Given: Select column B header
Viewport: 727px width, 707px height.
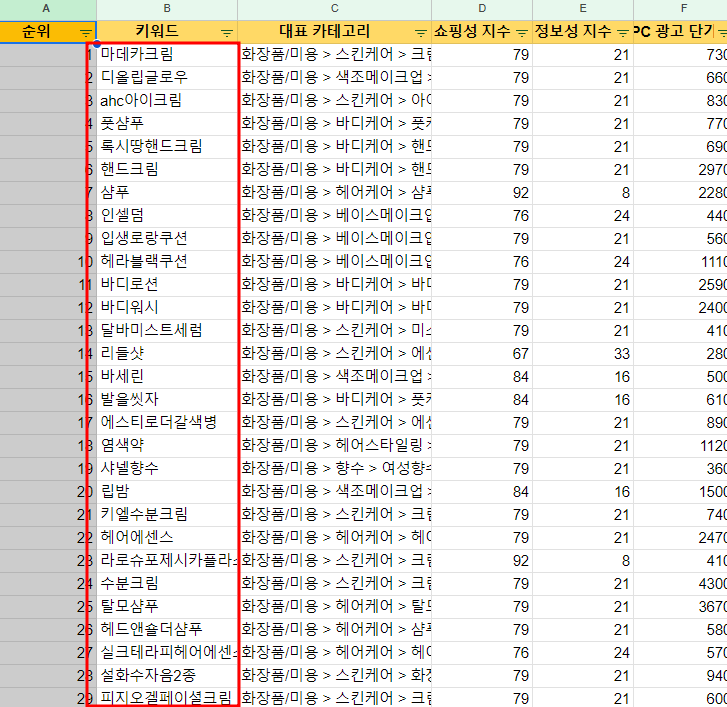Looking at the screenshot, I should 167,9.
